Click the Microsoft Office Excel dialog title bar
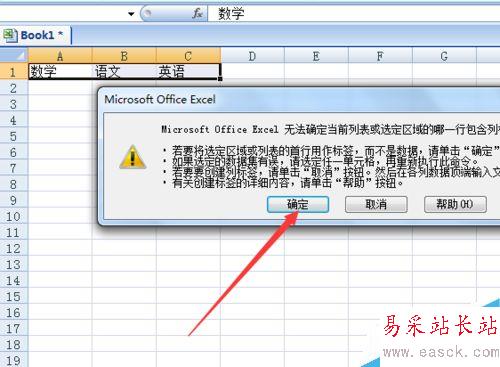 tap(300, 99)
